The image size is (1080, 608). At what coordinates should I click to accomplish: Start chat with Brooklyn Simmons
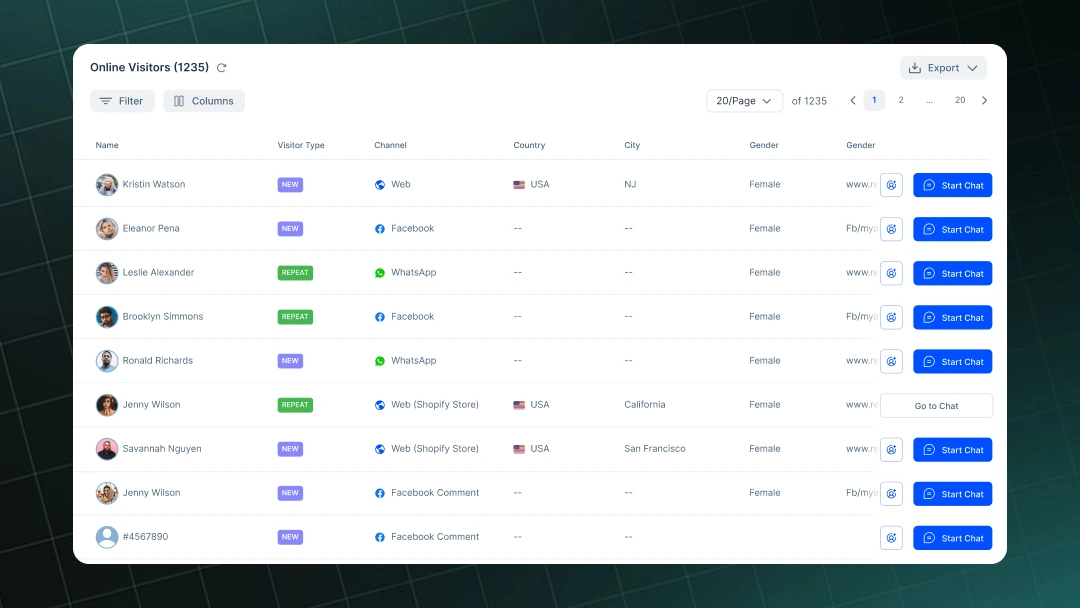(953, 317)
